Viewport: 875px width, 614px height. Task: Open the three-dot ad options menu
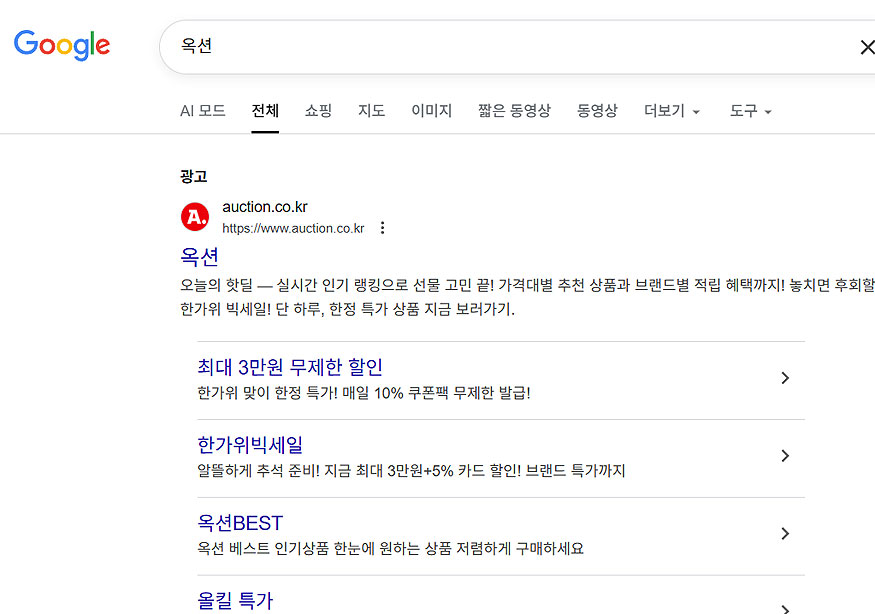coord(382,228)
